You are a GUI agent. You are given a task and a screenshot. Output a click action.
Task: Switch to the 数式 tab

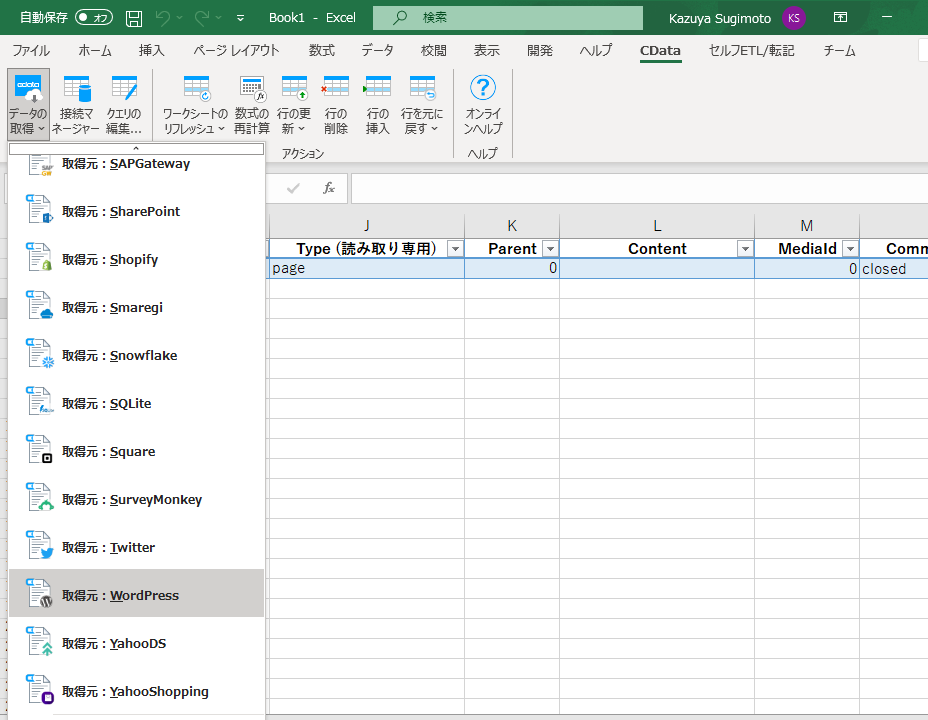click(321, 51)
